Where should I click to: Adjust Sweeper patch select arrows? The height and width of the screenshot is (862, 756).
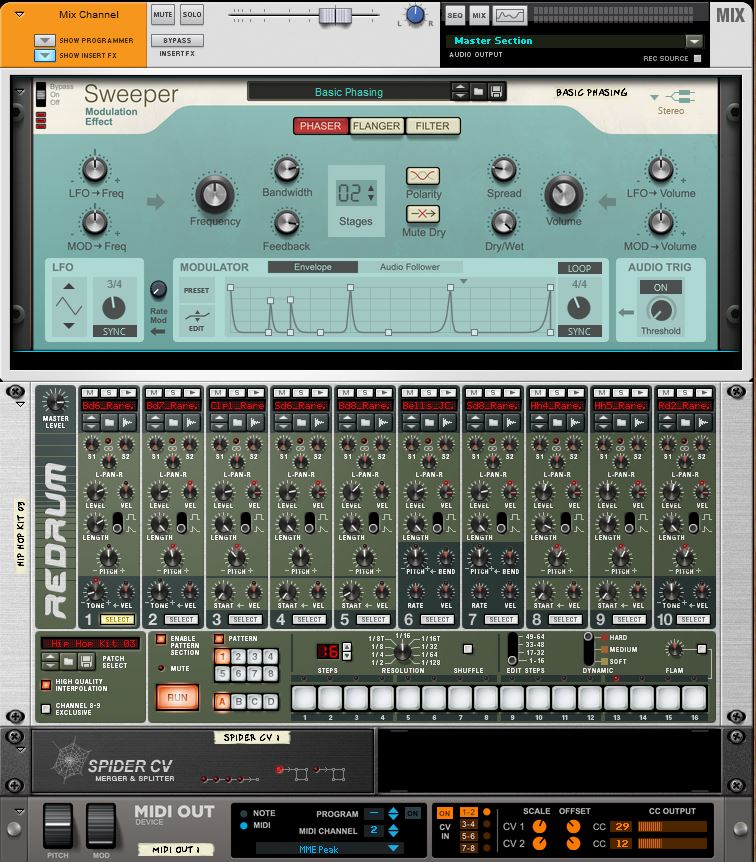(x=460, y=92)
